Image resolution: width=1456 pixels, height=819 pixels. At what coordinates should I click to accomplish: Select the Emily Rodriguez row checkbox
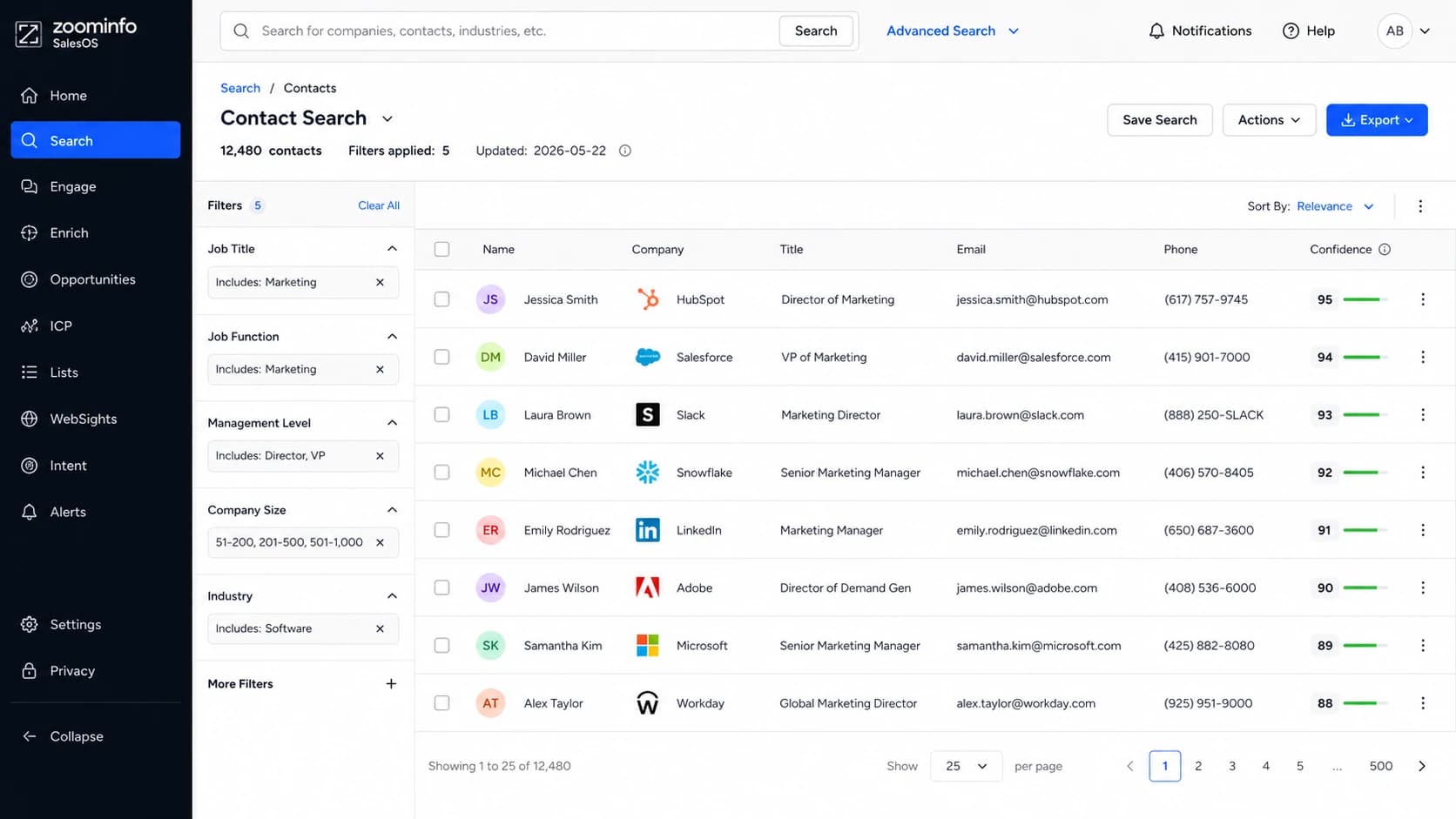442,530
